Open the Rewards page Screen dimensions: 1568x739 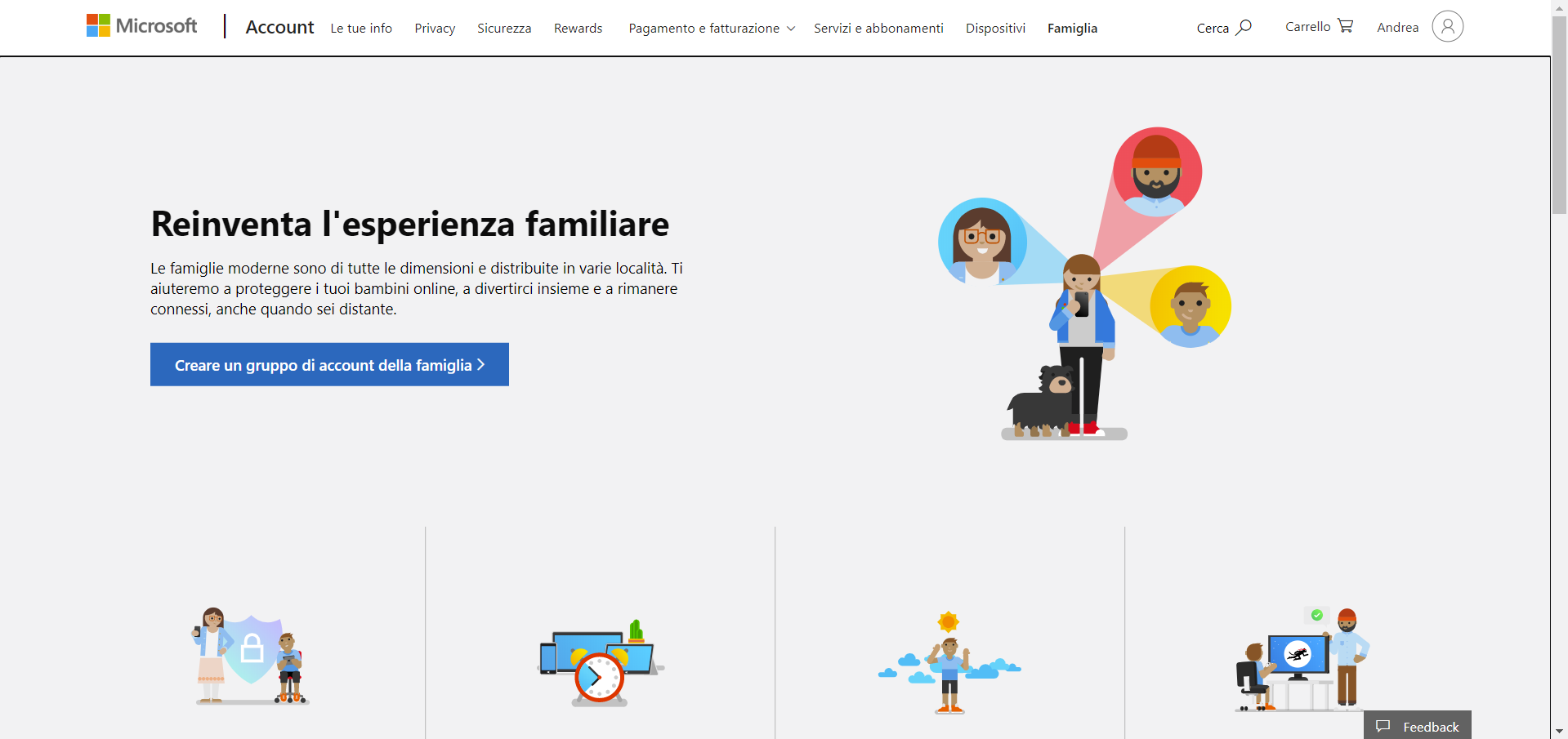pyautogui.click(x=578, y=28)
